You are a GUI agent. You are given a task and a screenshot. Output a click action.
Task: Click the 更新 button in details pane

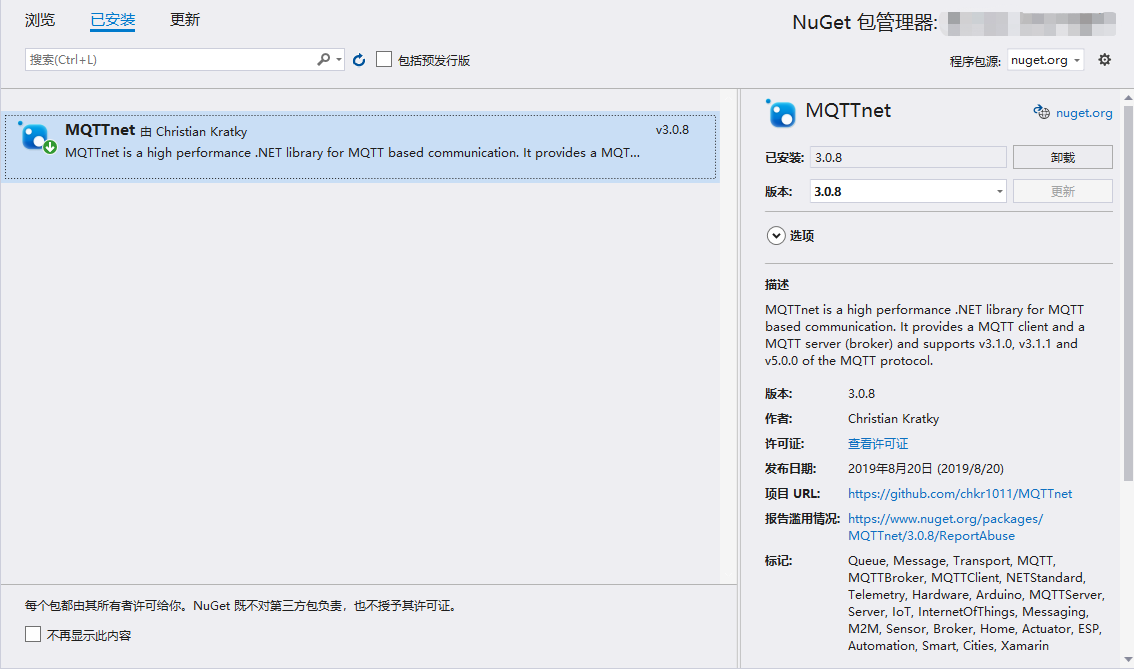[1062, 190]
